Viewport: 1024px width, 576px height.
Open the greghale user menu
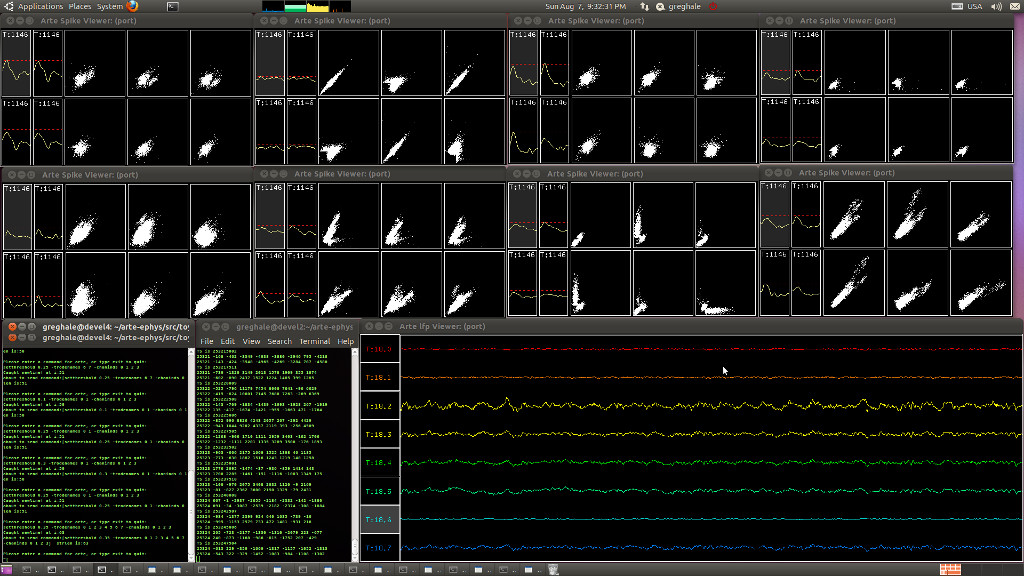[684, 7]
